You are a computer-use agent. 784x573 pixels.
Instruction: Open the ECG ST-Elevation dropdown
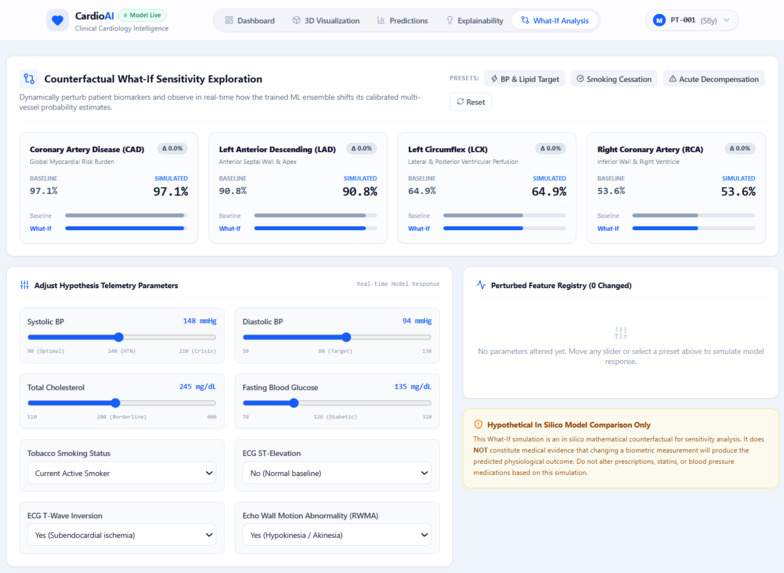coord(337,473)
